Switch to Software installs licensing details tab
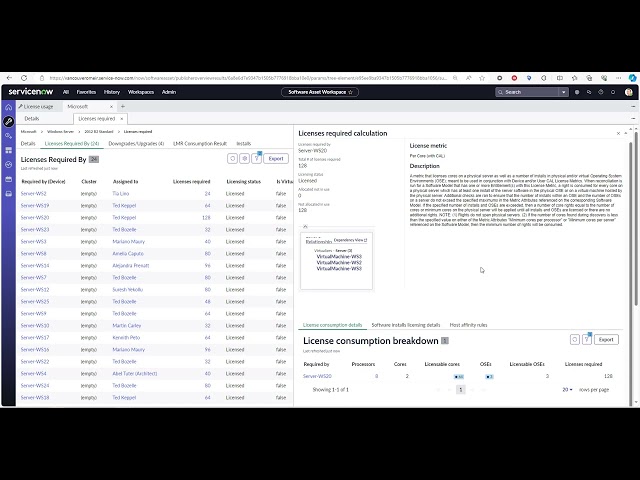The height and width of the screenshot is (480, 640). [x=406, y=325]
